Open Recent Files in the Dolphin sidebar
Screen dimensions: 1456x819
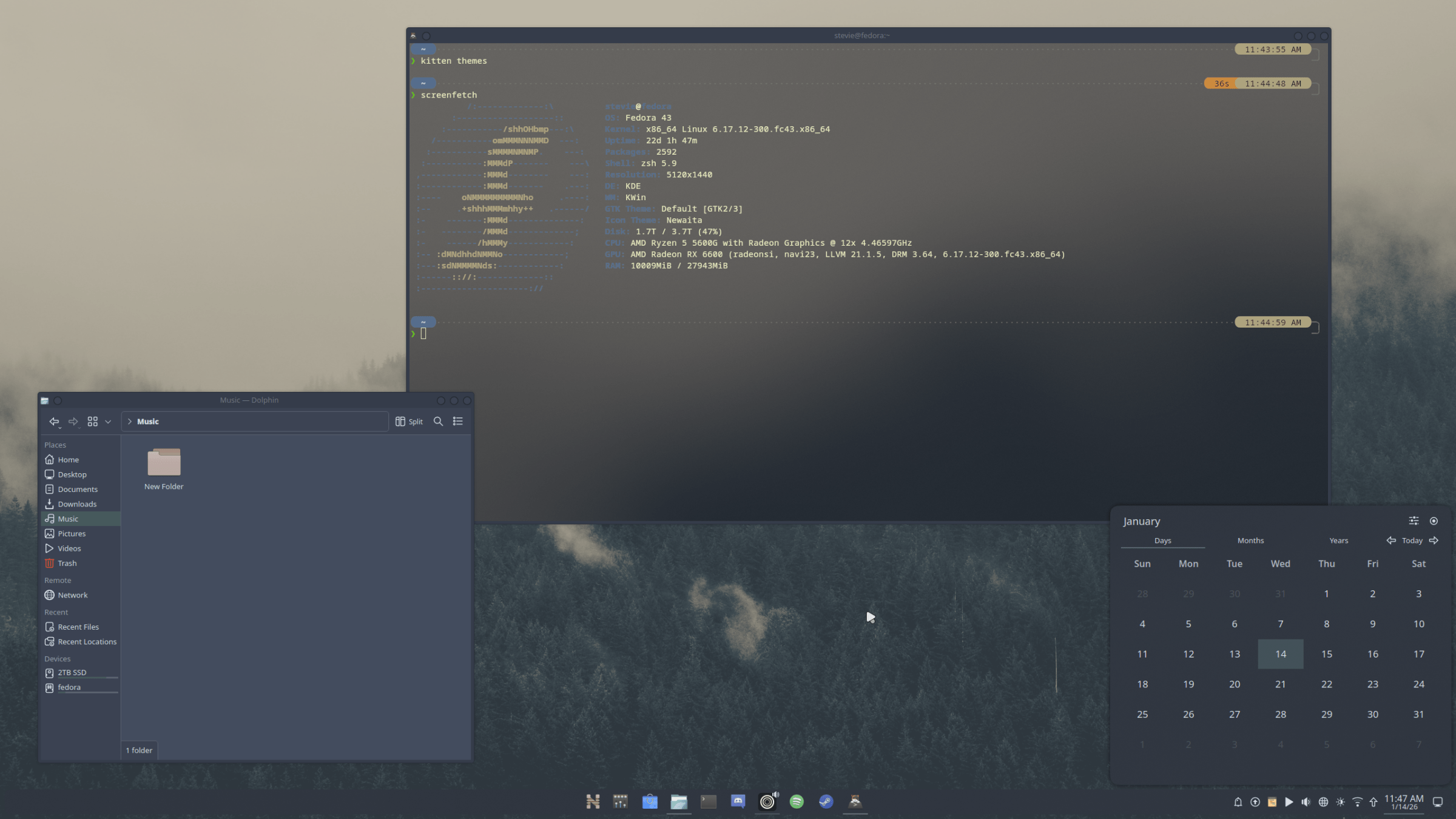point(78,627)
